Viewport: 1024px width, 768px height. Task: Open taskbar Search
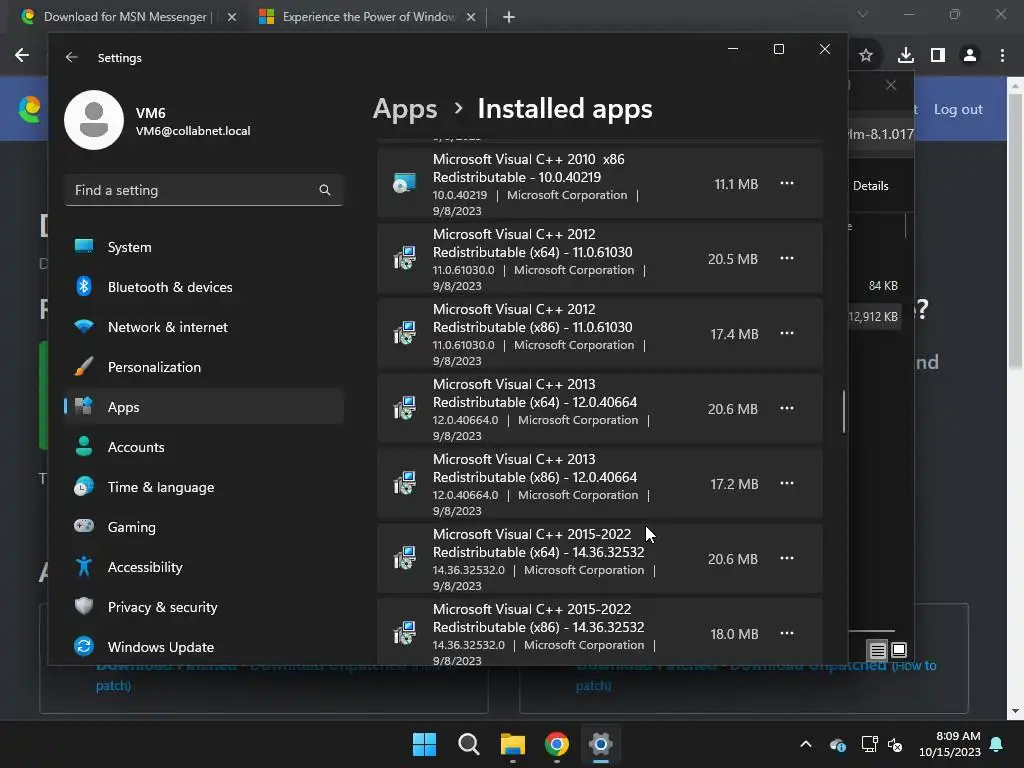469,744
